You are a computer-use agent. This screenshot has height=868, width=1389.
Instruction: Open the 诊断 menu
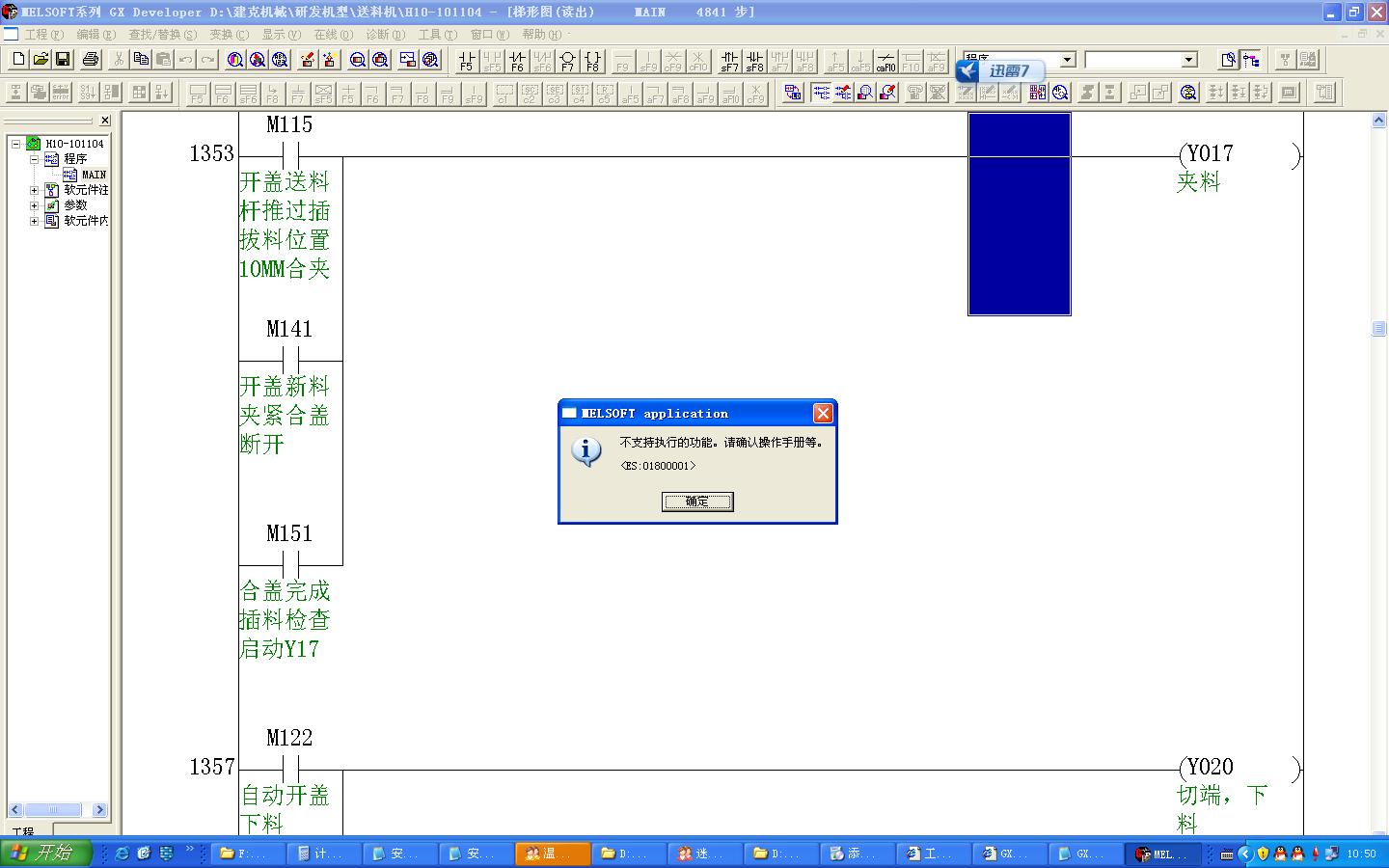click(x=385, y=35)
